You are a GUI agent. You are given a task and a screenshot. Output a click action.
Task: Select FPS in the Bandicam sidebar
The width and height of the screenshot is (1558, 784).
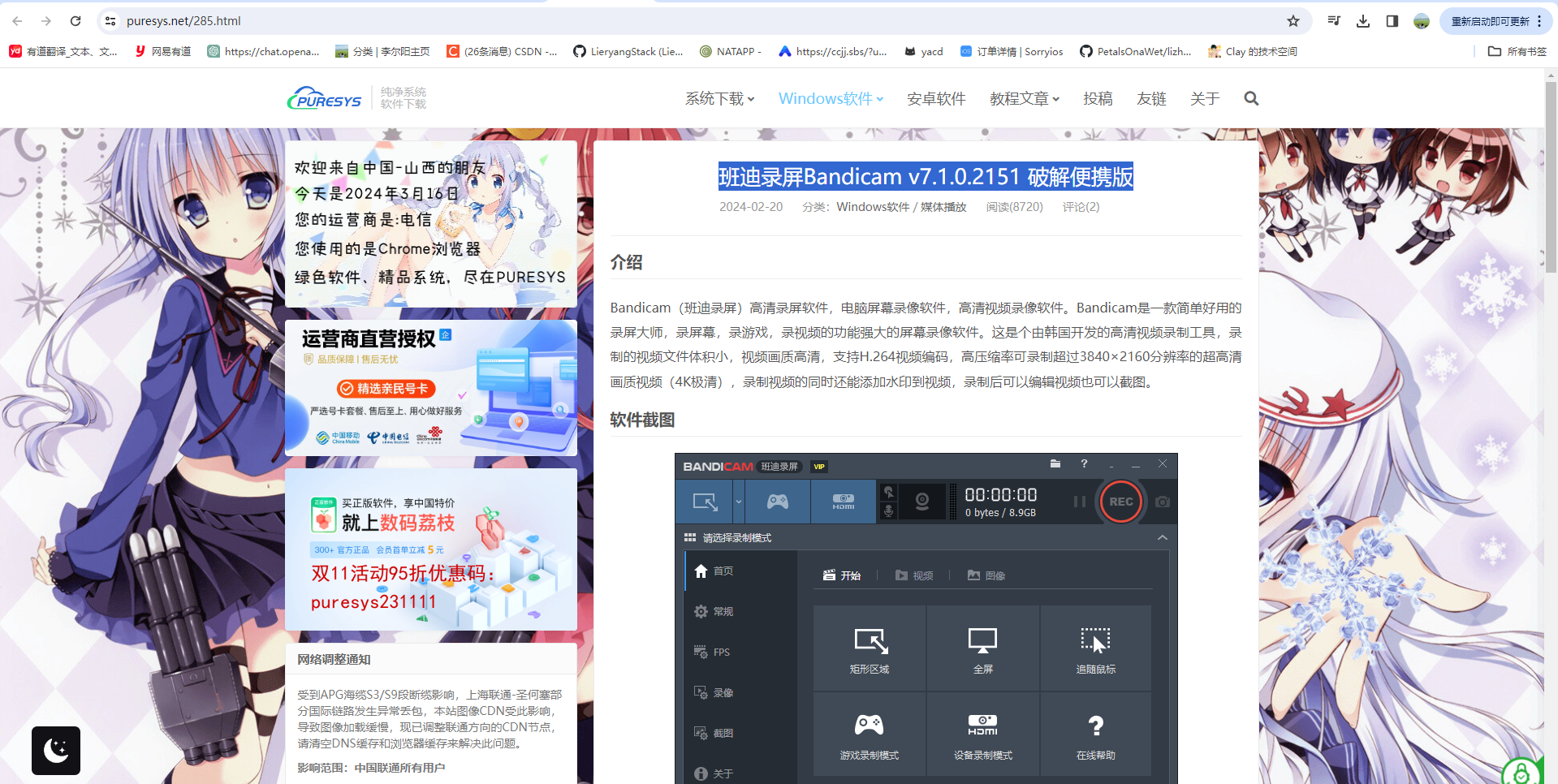740,653
